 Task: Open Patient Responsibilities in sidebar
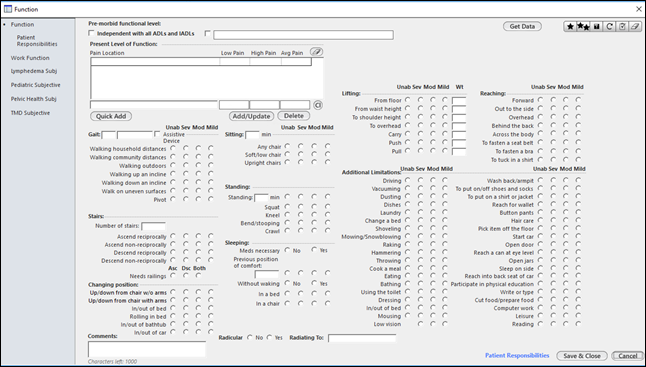pyautogui.click(x=37, y=40)
